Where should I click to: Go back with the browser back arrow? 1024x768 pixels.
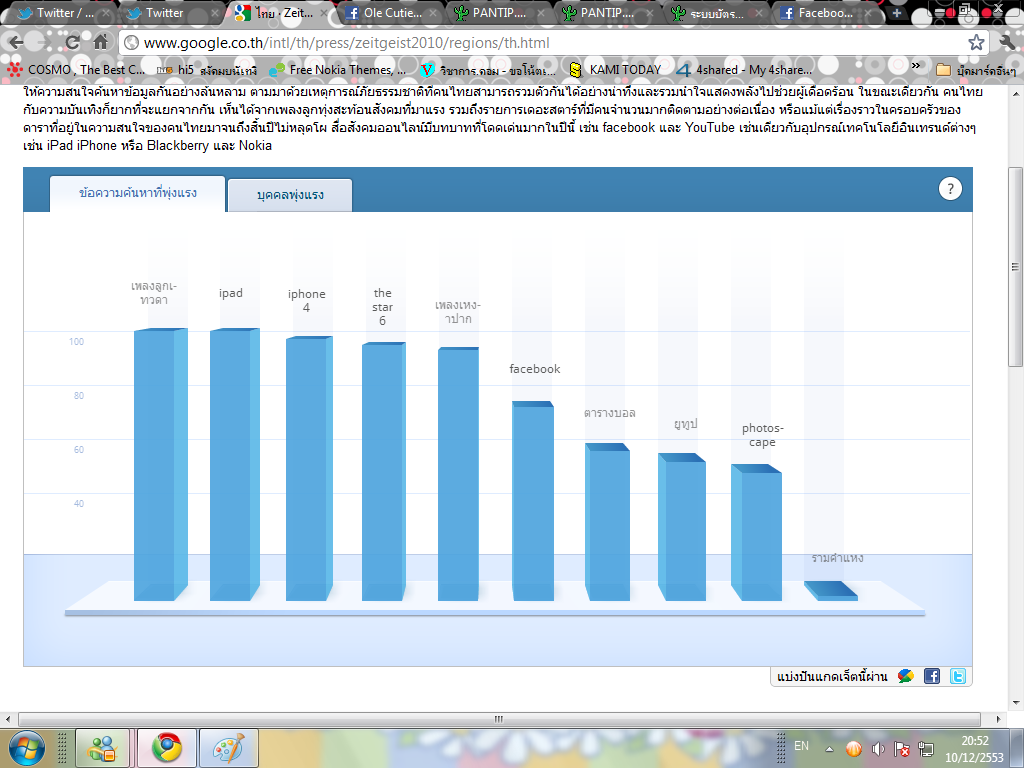16,43
